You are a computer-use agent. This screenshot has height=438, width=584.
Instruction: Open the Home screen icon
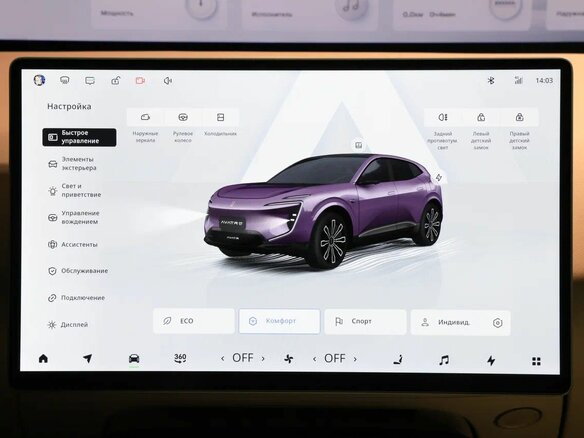[x=43, y=358]
